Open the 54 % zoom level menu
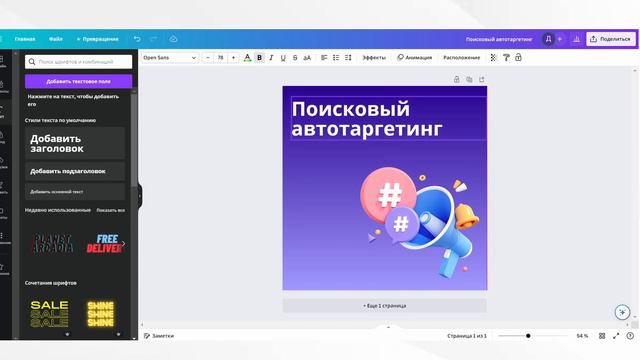Viewport: 640px width, 360px height. coord(582,336)
